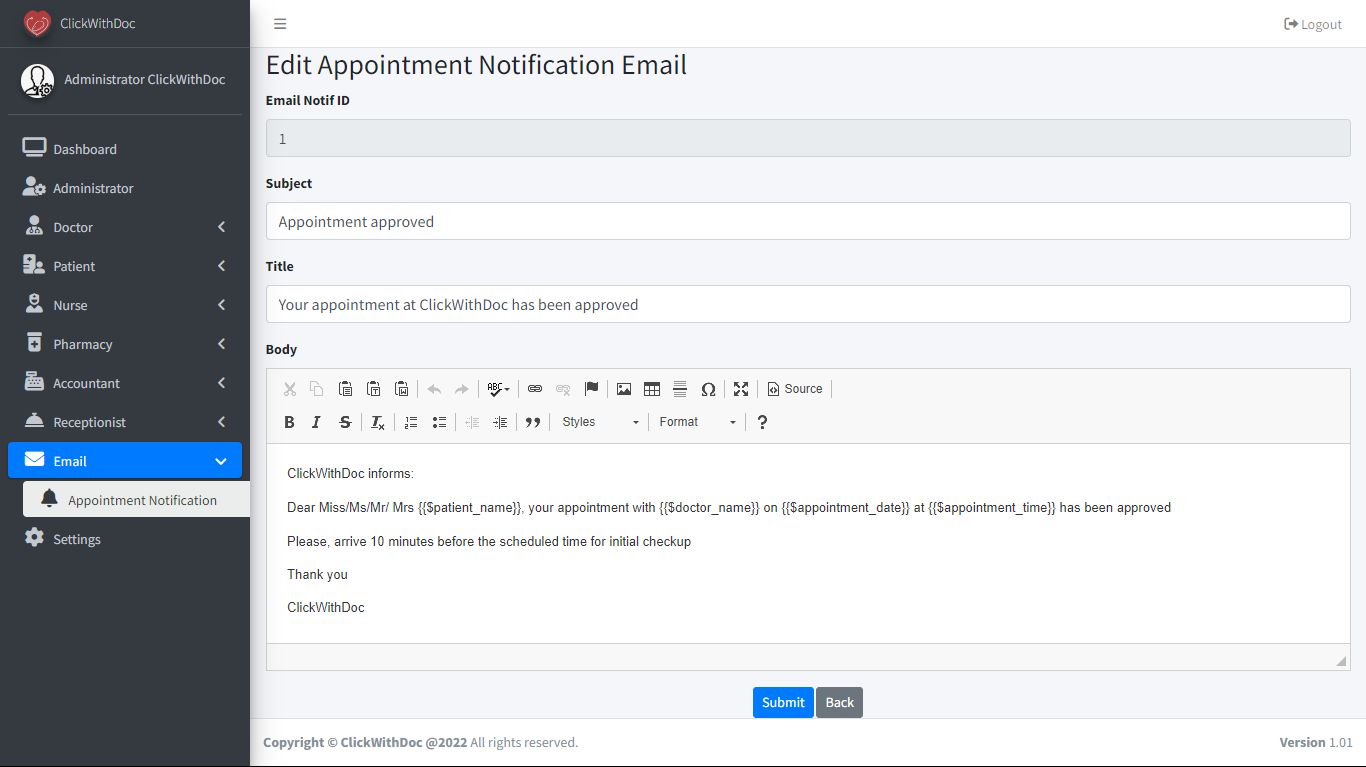
Task: Toggle Source view in the editor
Action: (x=795, y=389)
